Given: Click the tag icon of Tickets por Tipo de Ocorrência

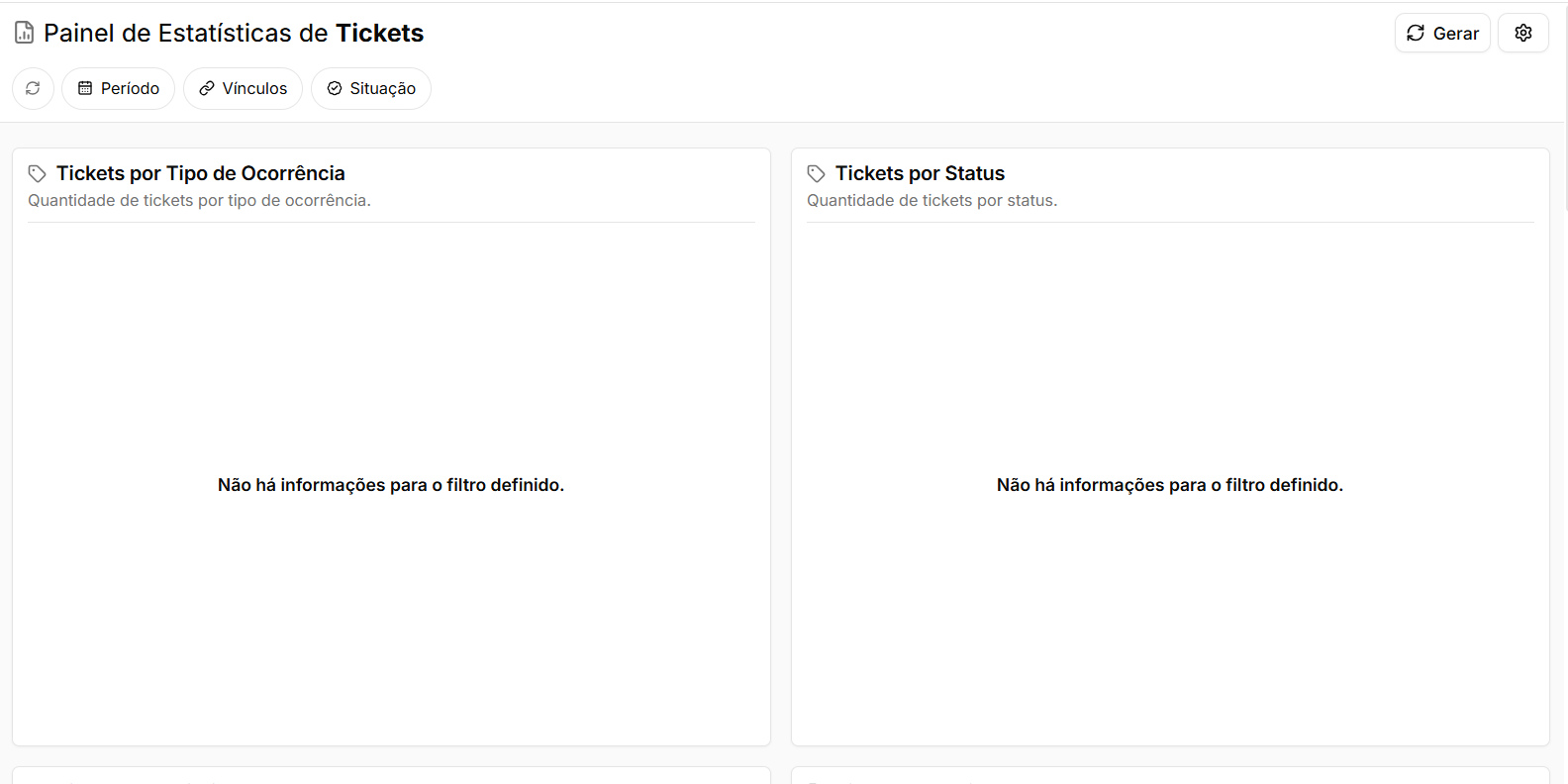Looking at the screenshot, I should pyautogui.click(x=38, y=173).
